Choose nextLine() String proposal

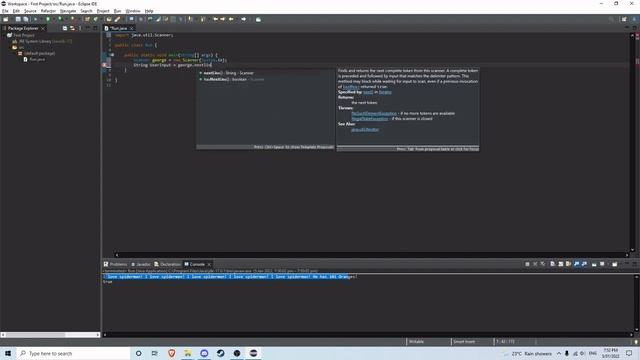[265, 73]
